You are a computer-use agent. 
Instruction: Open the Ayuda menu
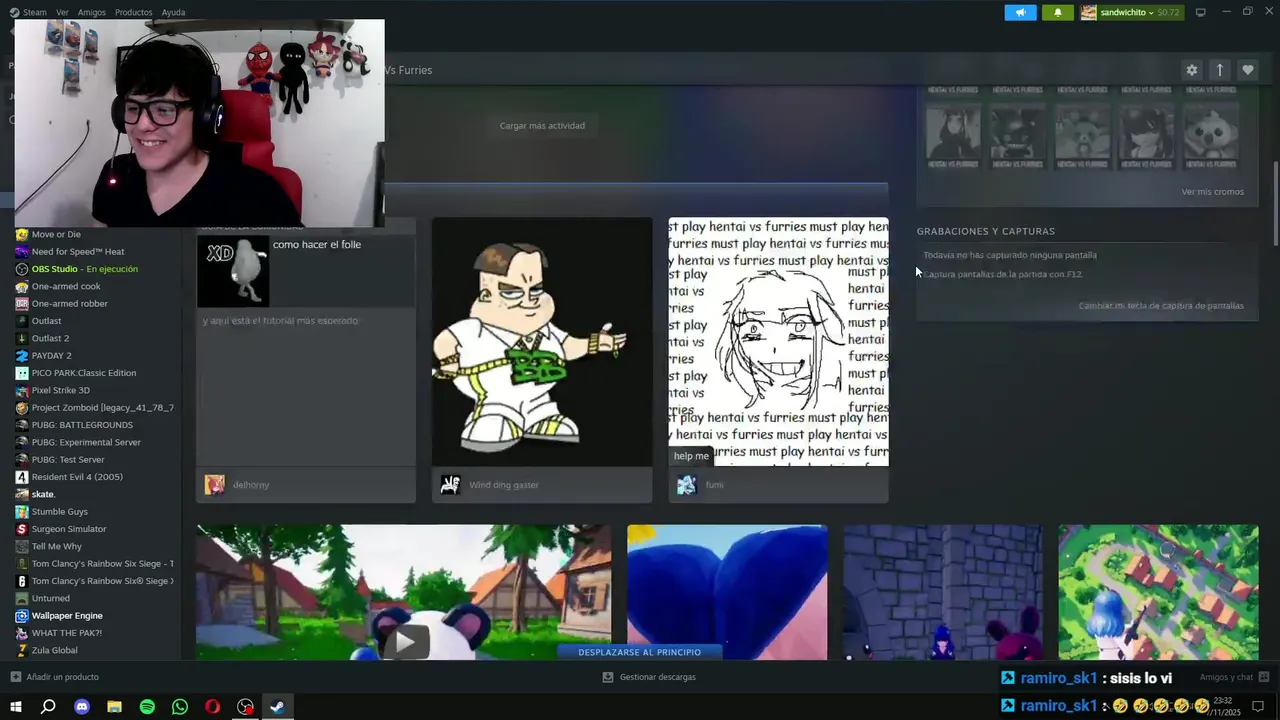click(173, 12)
